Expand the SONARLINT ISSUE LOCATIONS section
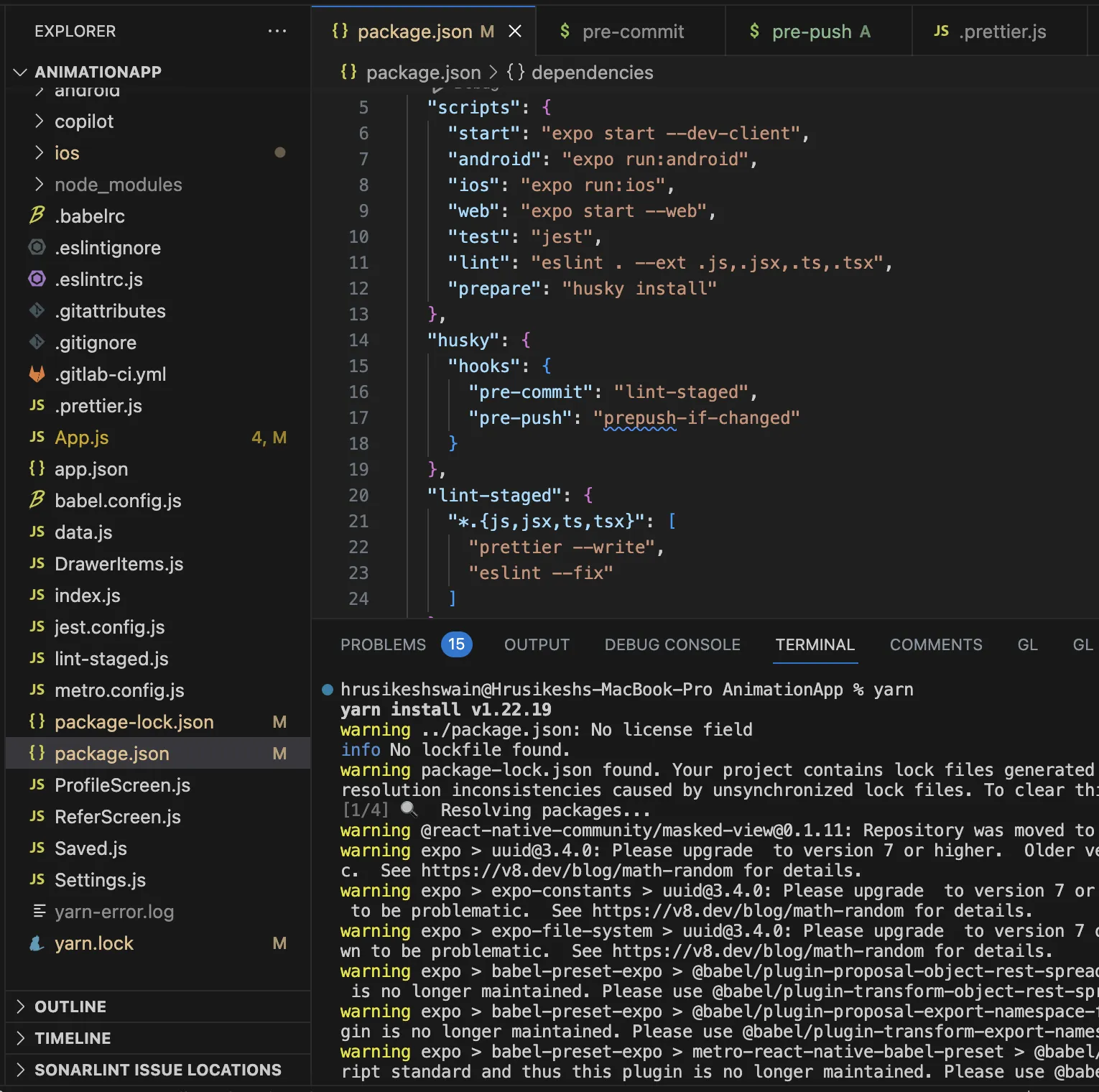 coord(20,1070)
